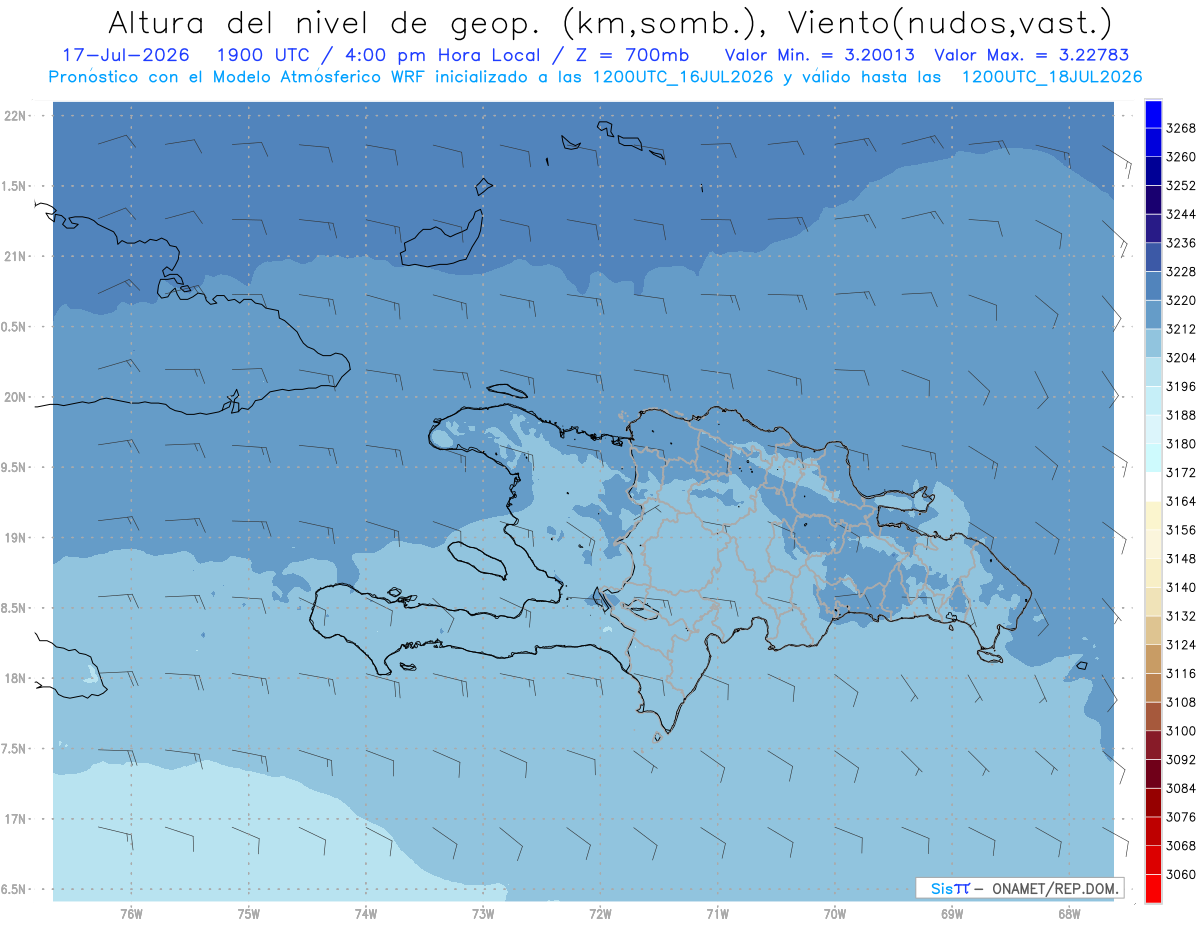Click the legend value 3156
The image size is (1200, 927).
tap(1181, 530)
